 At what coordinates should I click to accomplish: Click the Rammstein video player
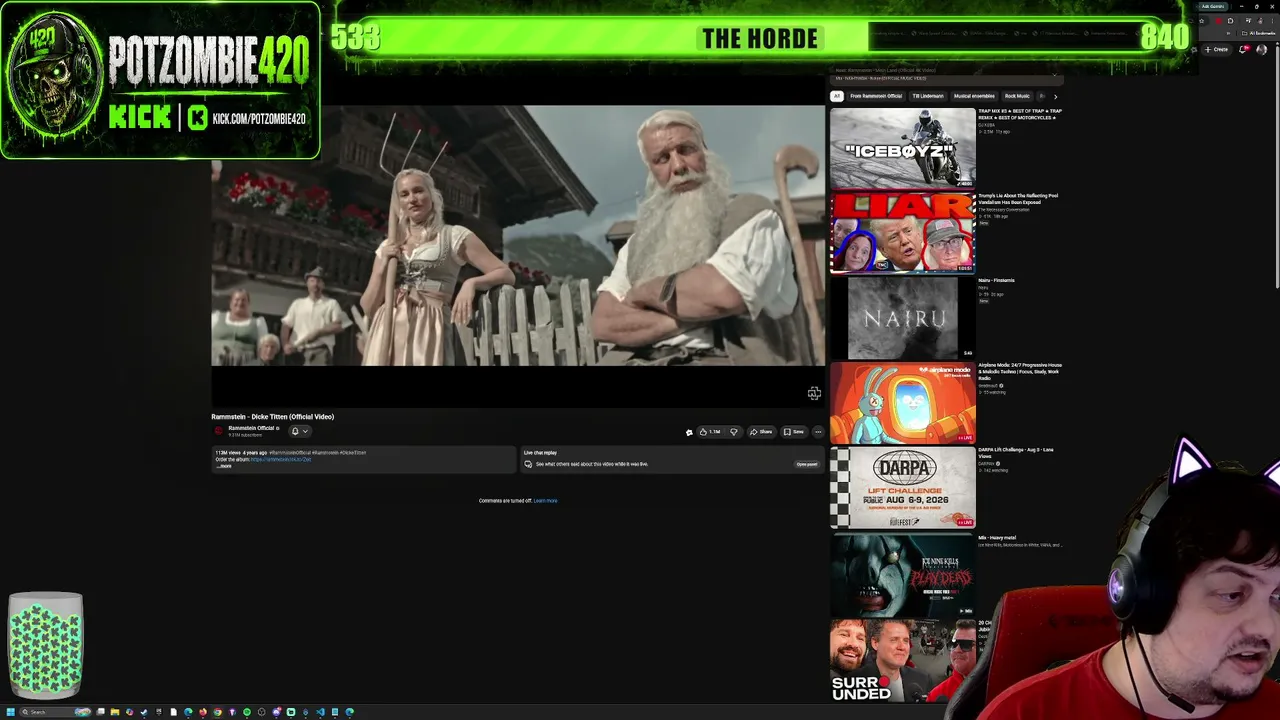click(518, 256)
